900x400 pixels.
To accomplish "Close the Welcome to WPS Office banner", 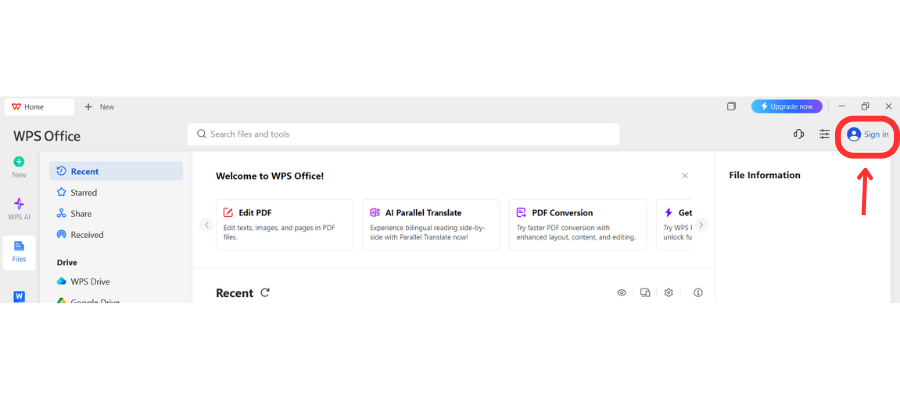I will tap(685, 176).
